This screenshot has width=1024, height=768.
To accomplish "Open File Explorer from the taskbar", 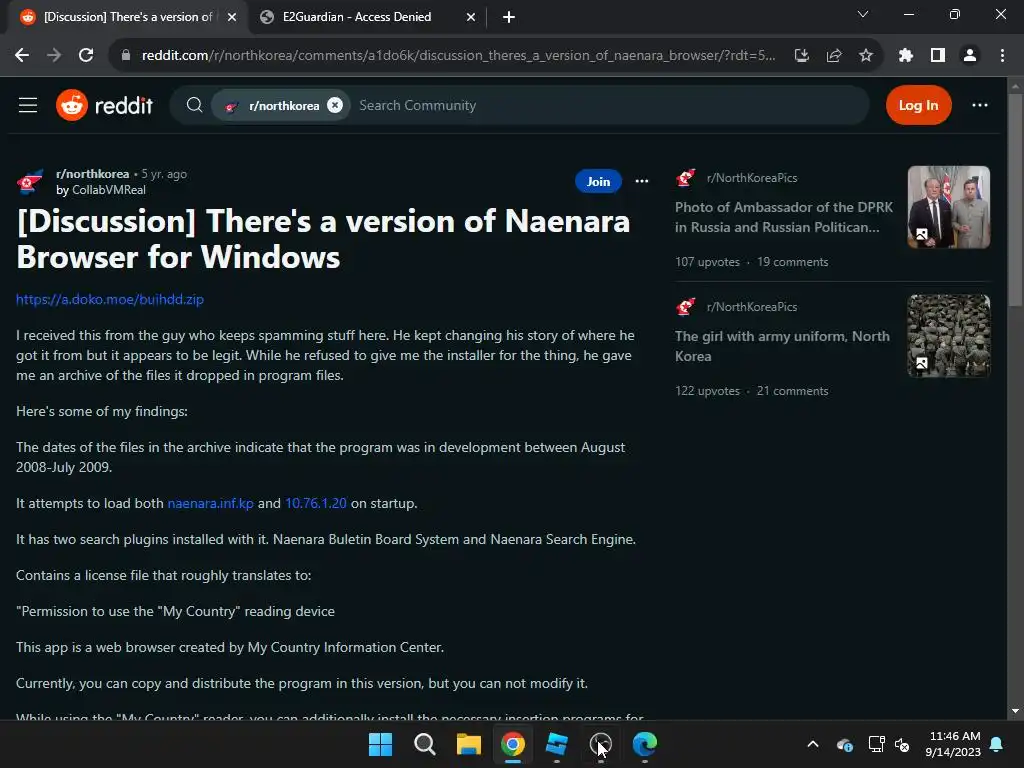I will (469, 744).
